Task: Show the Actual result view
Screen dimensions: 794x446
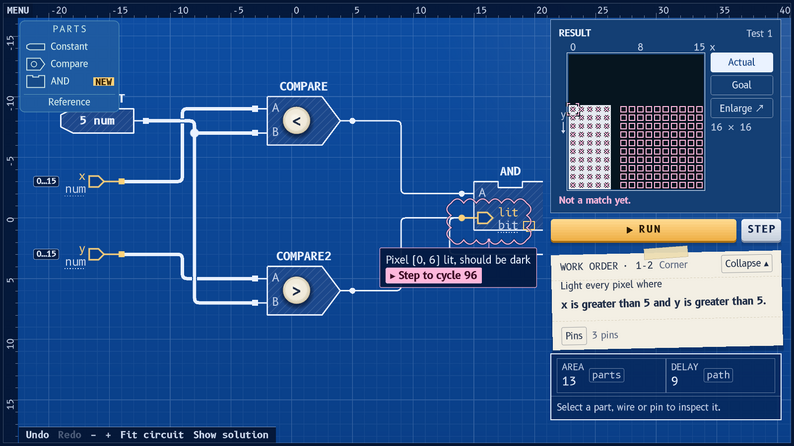Action: (x=741, y=62)
